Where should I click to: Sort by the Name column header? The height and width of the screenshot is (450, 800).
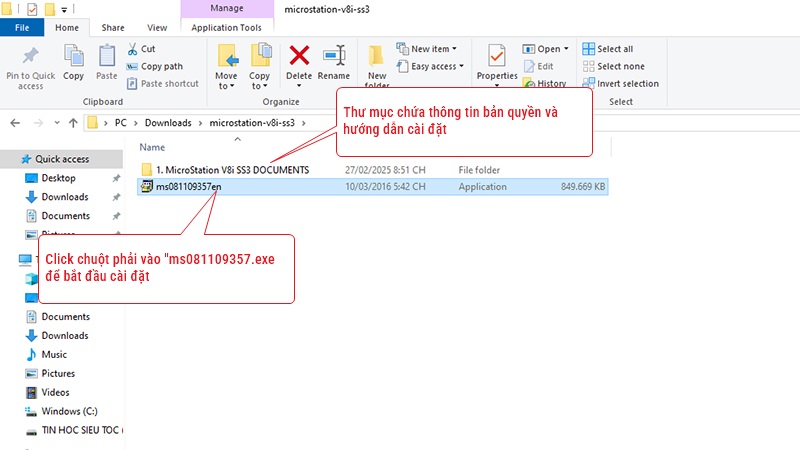click(x=152, y=147)
